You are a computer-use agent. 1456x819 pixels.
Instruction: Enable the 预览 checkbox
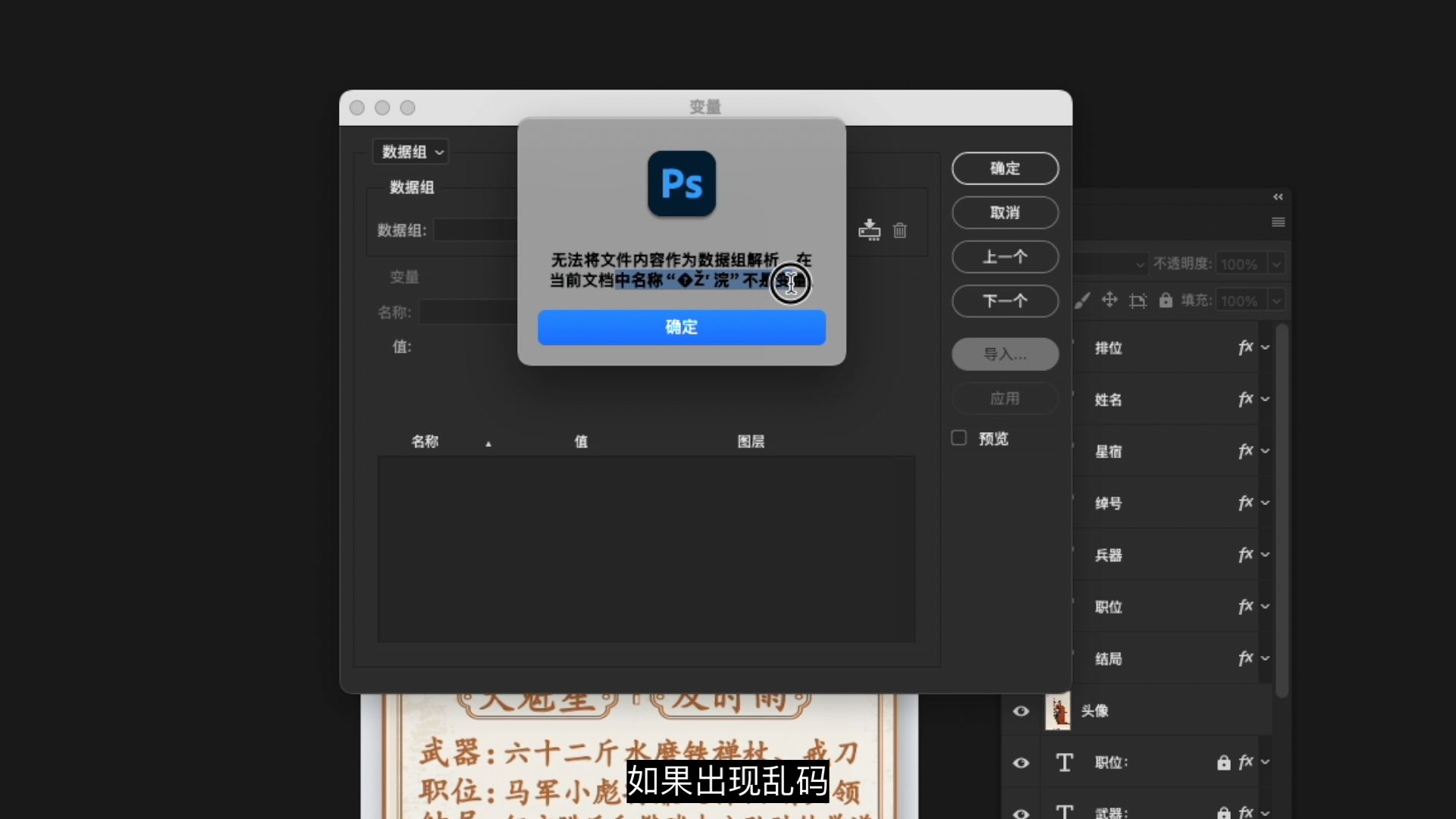tap(959, 438)
